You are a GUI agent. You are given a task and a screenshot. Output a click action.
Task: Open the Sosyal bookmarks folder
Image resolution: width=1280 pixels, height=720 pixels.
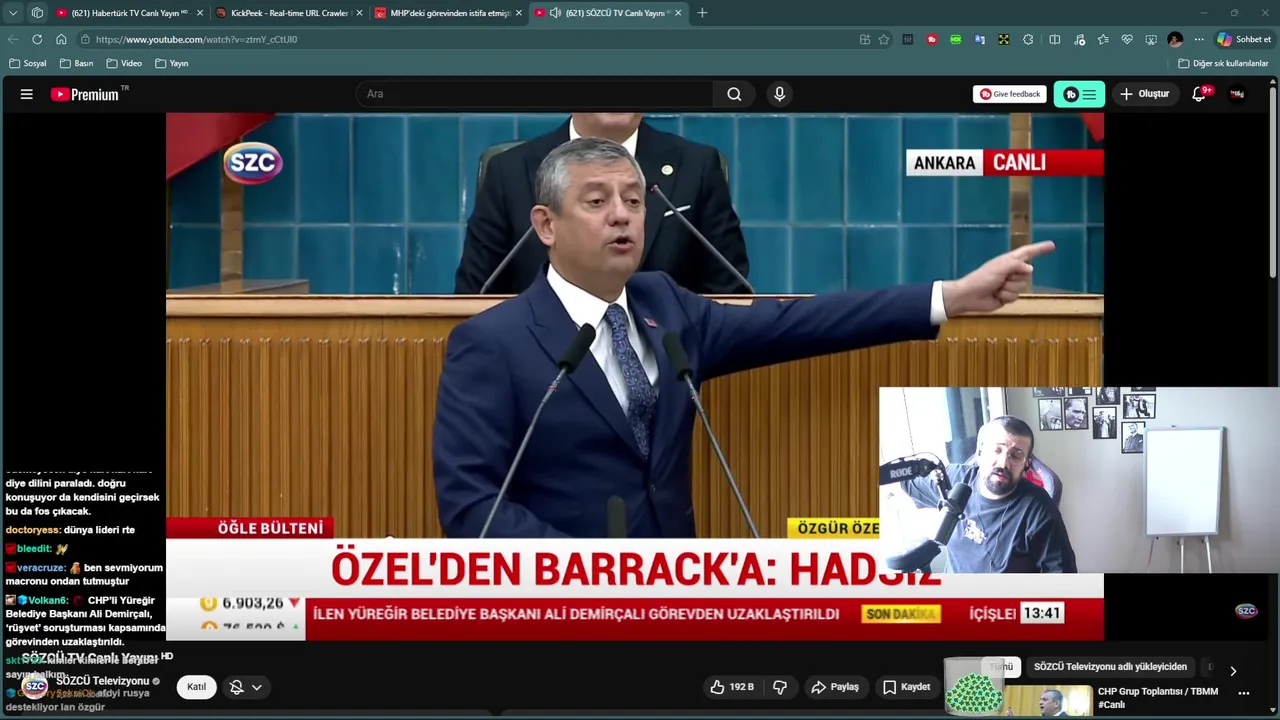click(x=28, y=63)
